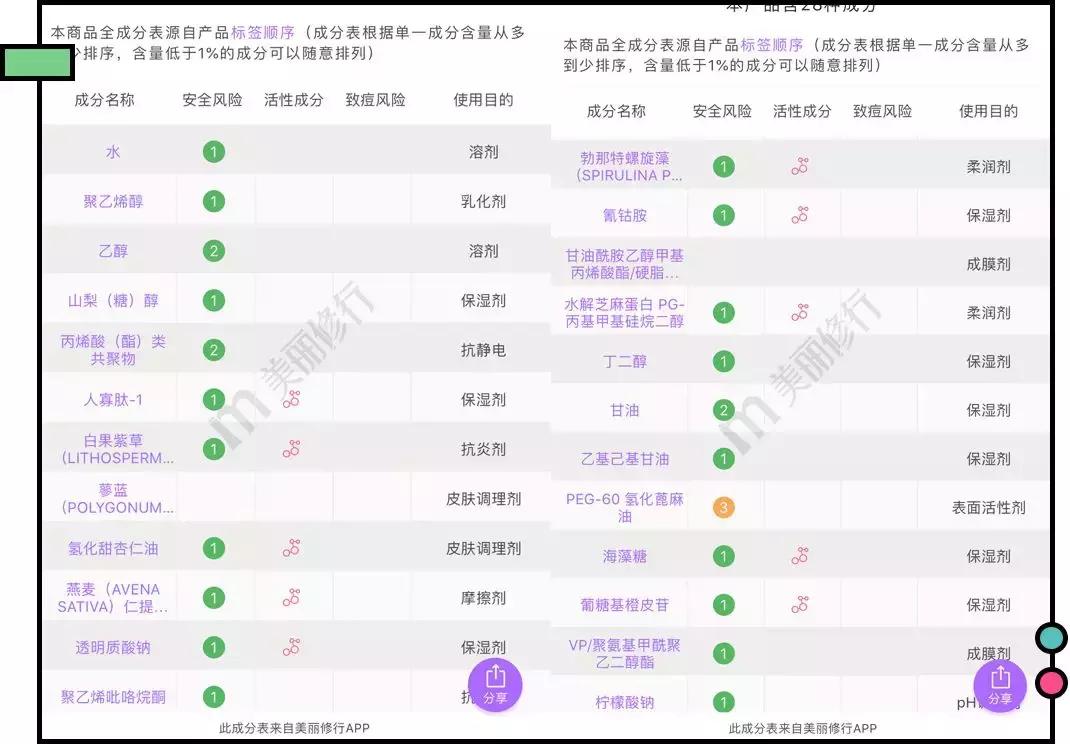This screenshot has height=744, width=1070.
Task: Click active ingredient icon next to 人寡肽-1
Action: tap(291, 399)
